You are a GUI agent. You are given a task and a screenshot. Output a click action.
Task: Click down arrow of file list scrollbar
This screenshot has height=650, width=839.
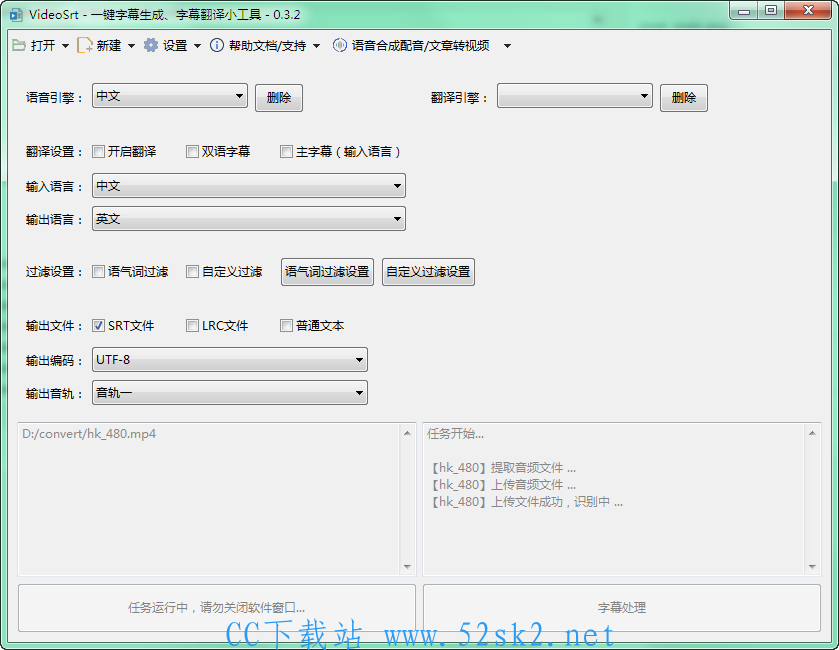pyautogui.click(x=407, y=567)
